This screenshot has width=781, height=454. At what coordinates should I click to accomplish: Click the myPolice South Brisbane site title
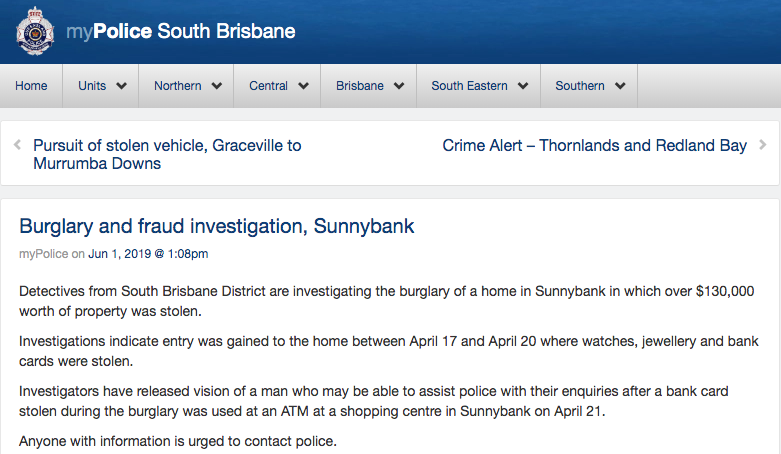pyautogui.click(x=181, y=31)
